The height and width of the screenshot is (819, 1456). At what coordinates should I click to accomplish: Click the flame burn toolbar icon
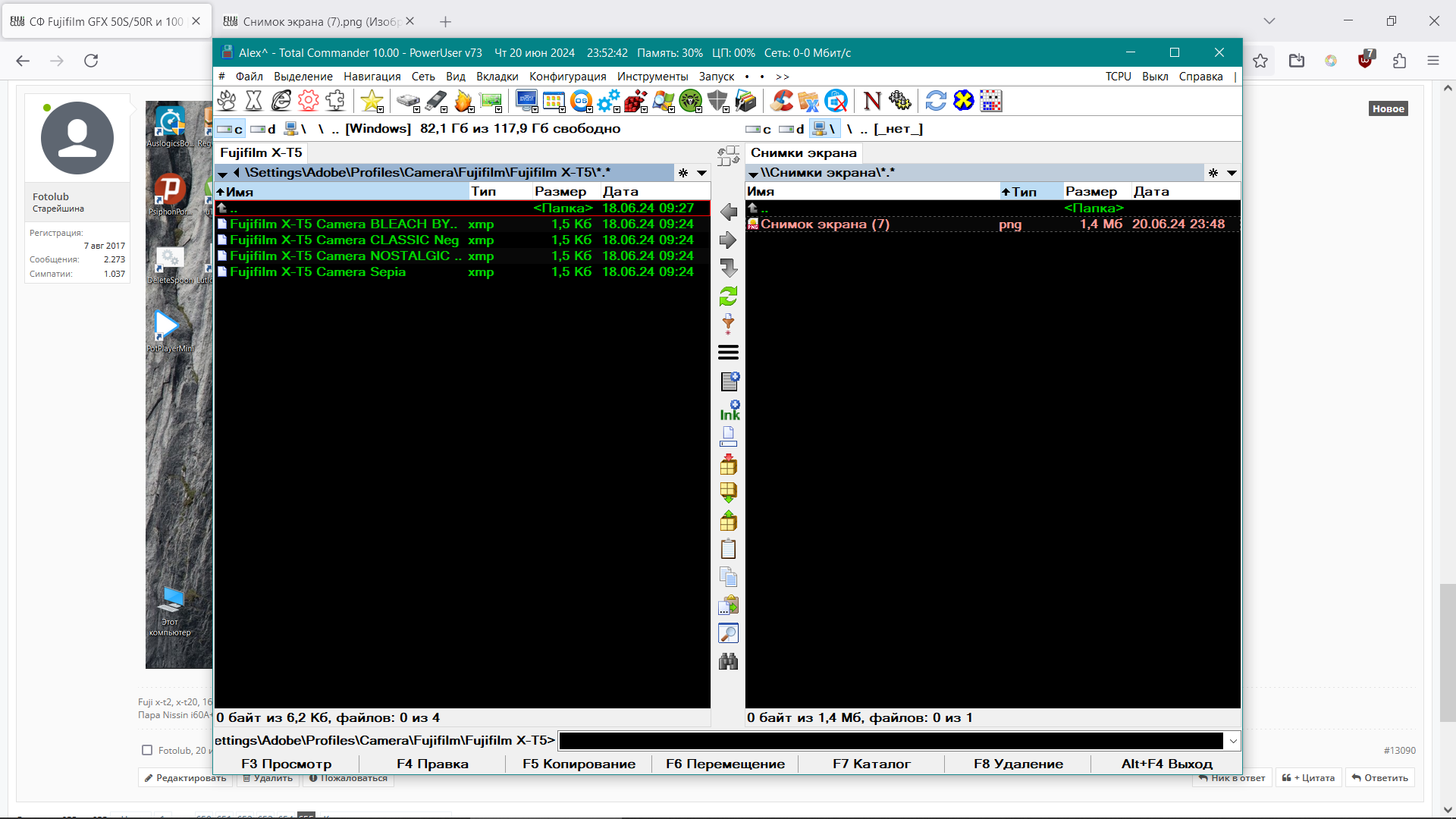[463, 101]
